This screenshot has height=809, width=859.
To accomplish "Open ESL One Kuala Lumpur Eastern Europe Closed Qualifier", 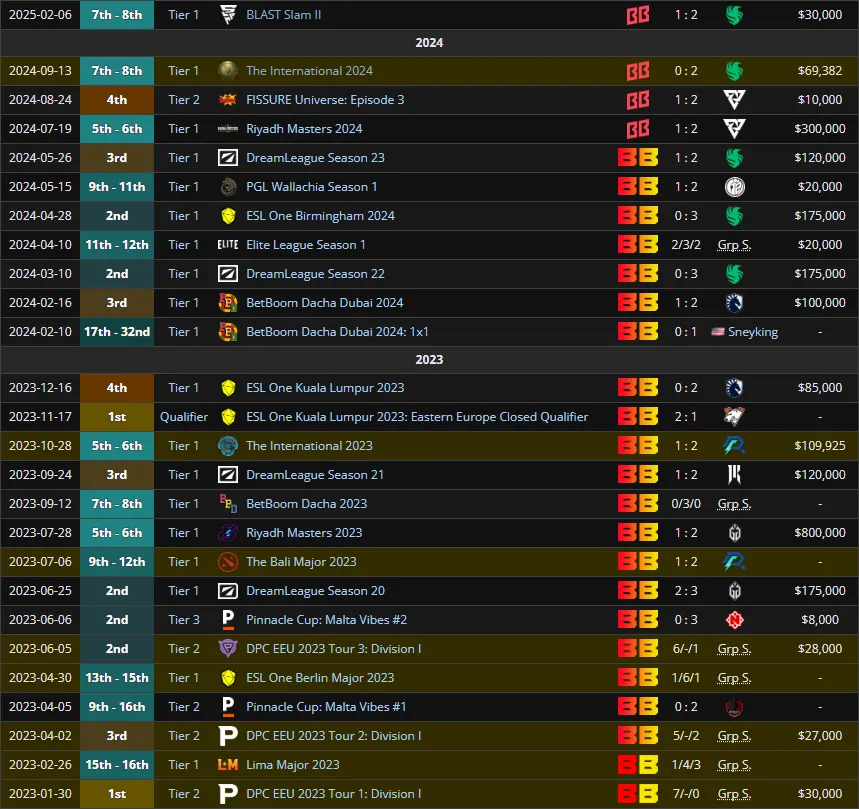I will pos(417,417).
